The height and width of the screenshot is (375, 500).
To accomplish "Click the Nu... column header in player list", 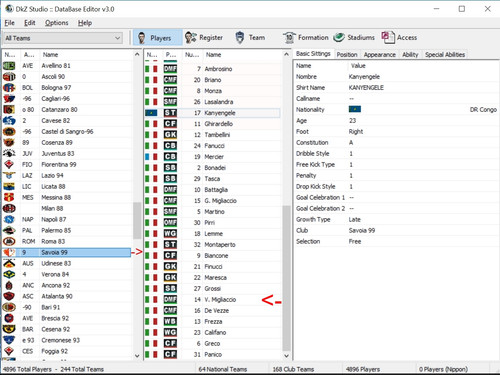I will click(192, 55).
